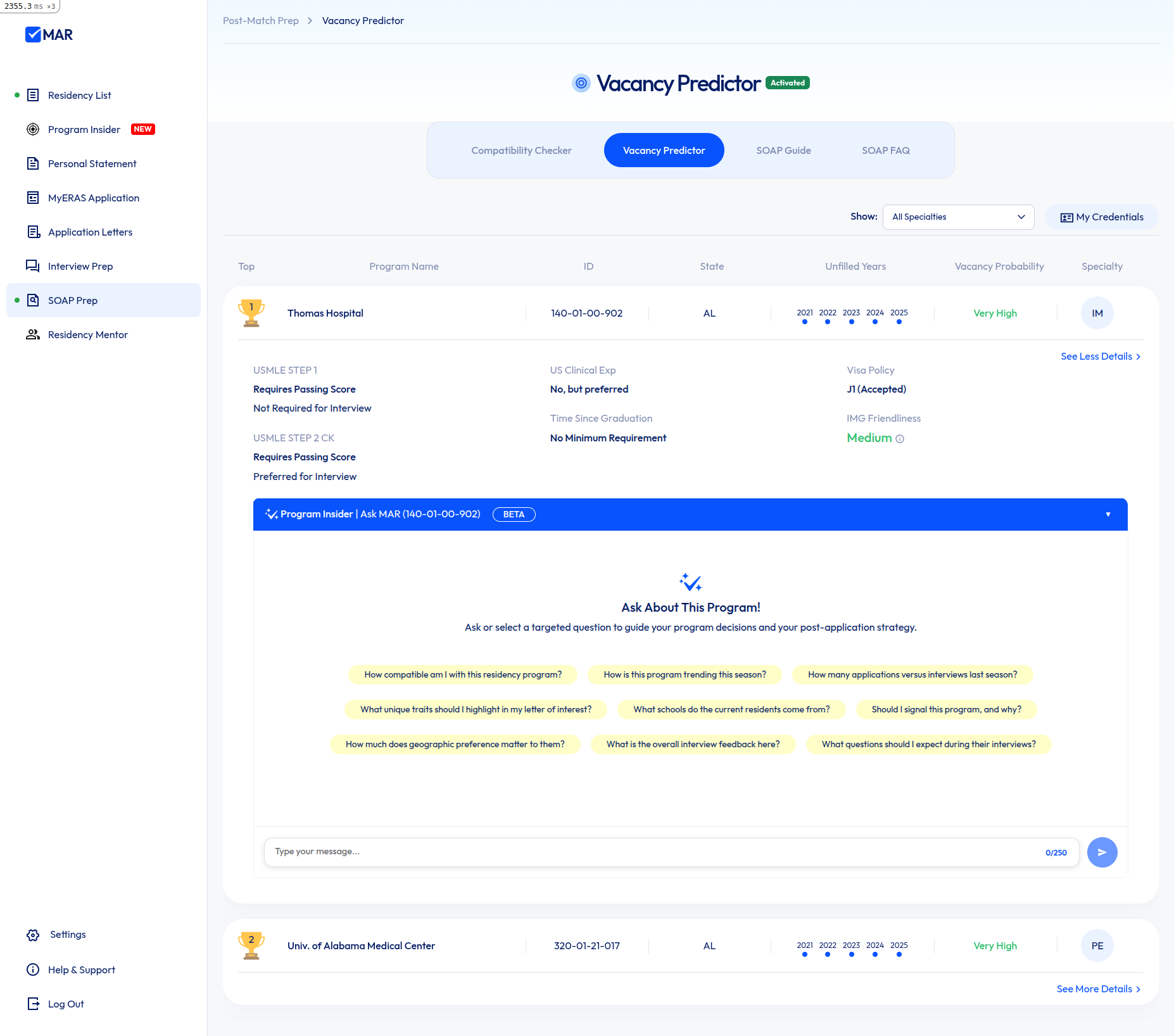The width and height of the screenshot is (1174, 1036).
Task: Switch to the Compatibility Checker tab
Action: 521,150
